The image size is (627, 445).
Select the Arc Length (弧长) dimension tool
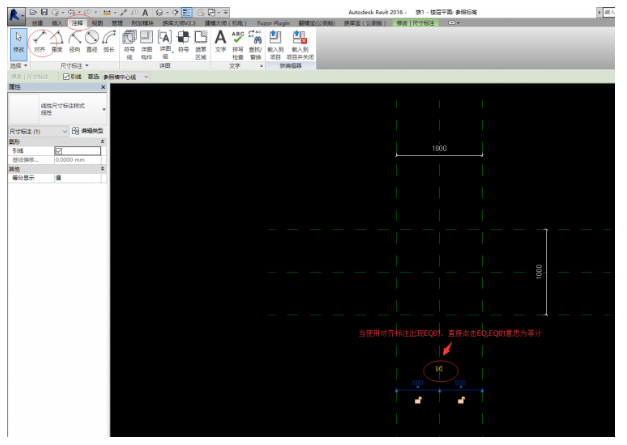tap(109, 41)
